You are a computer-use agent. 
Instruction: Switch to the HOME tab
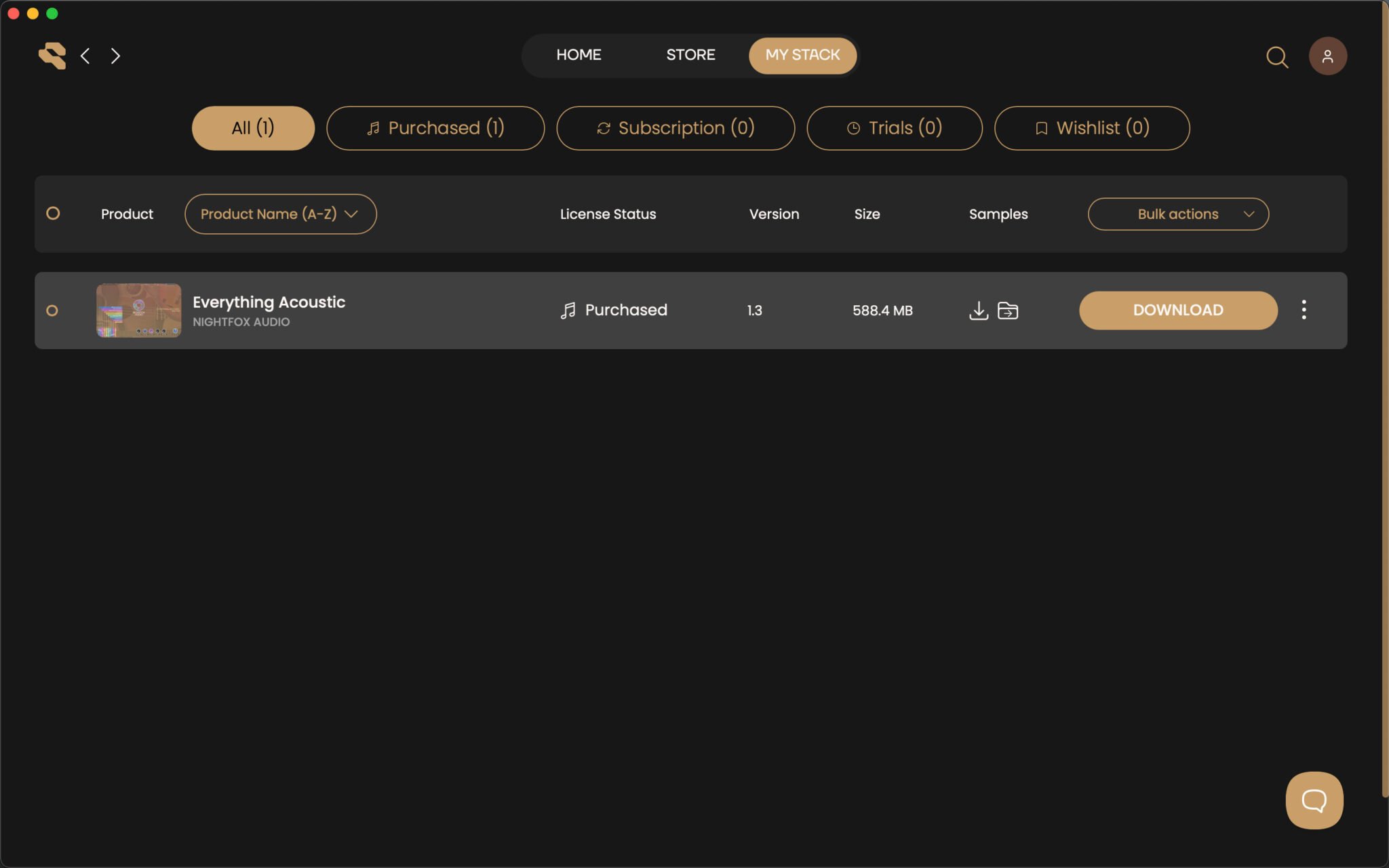pyautogui.click(x=578, y=55)
